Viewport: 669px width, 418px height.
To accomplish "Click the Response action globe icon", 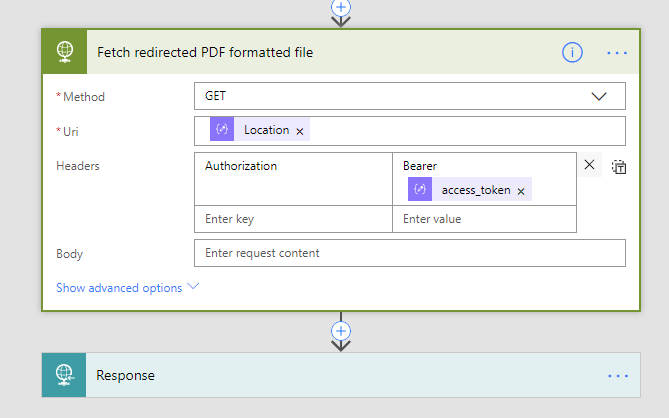I will coord(64,375).
